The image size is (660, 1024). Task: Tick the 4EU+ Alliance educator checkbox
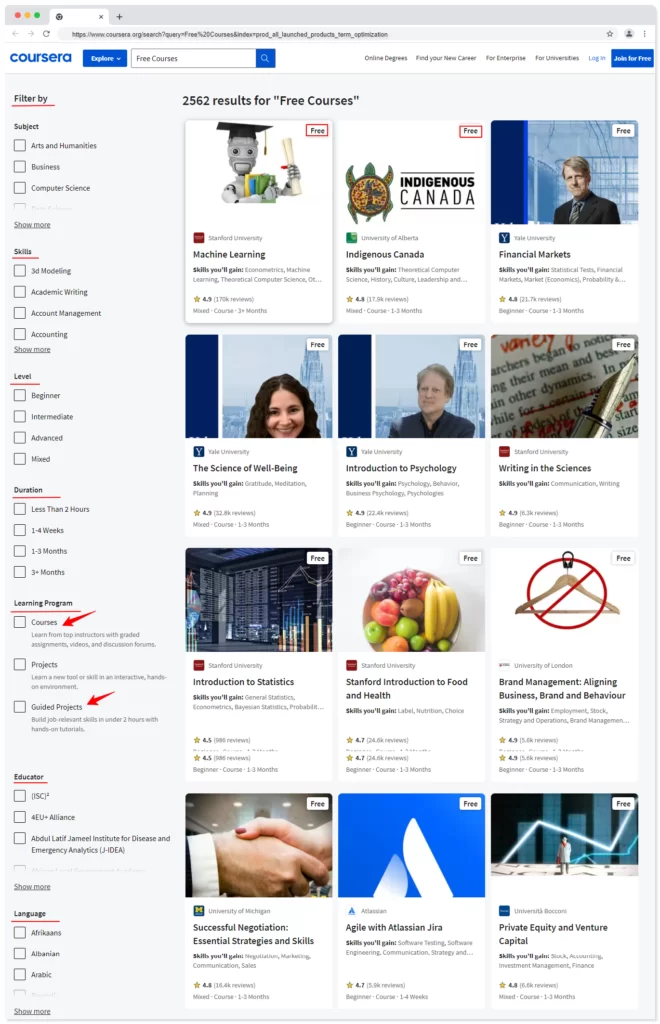(20, 817)
